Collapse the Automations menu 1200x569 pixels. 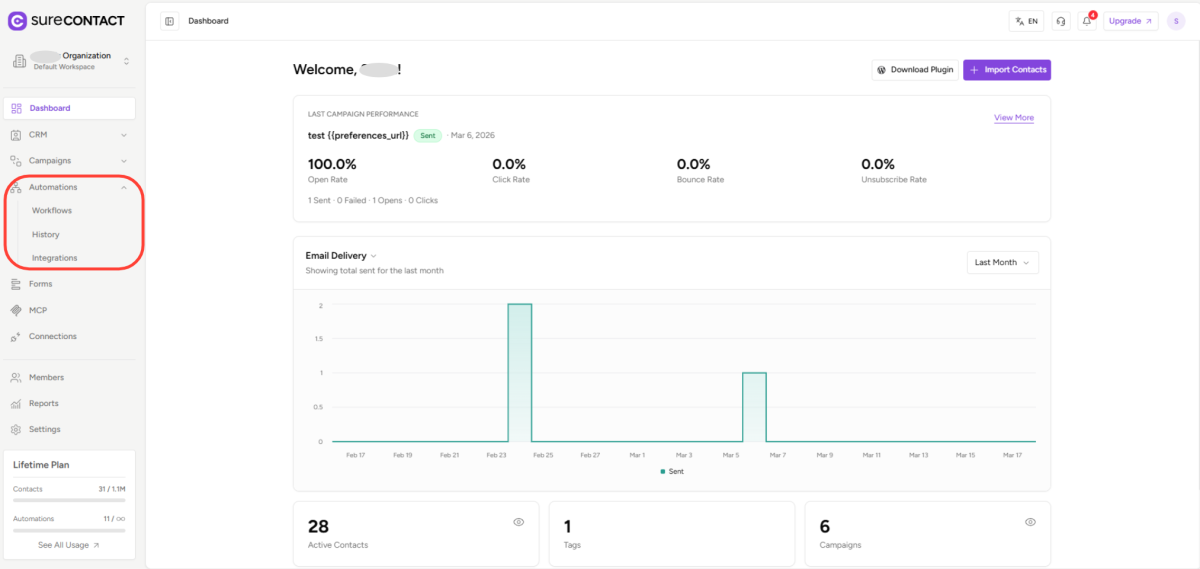tap(124, 187)
